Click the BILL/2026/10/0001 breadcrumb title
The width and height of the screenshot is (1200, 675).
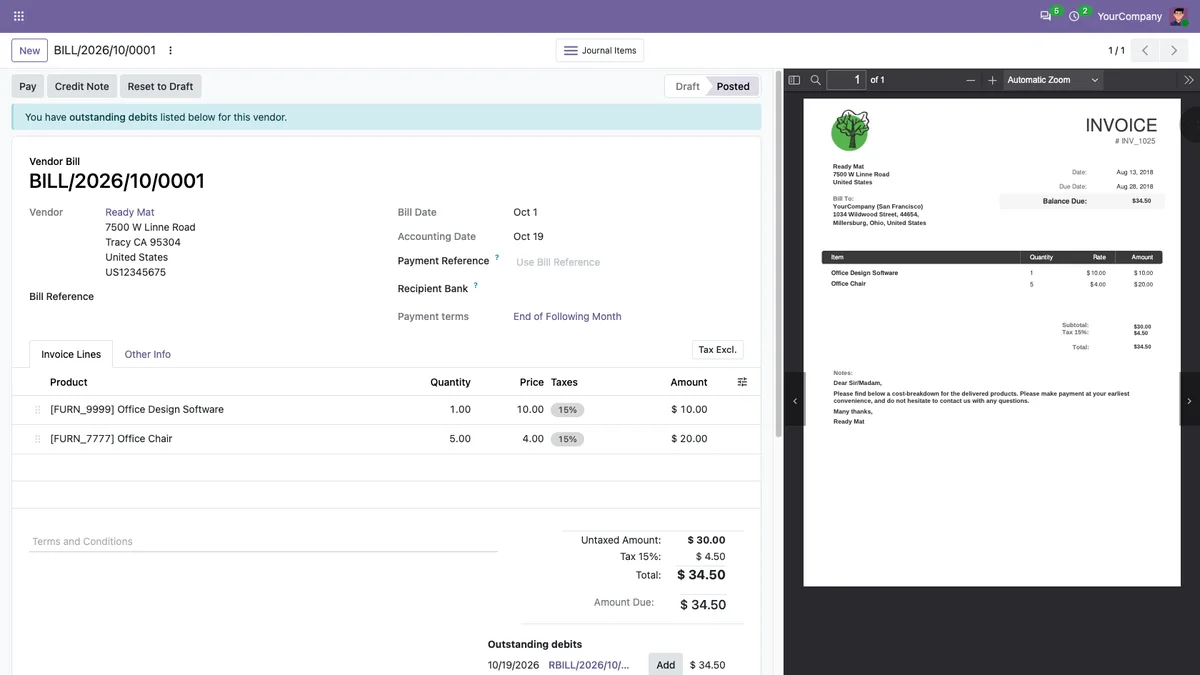pyautogui.click(x=105, y=50)
